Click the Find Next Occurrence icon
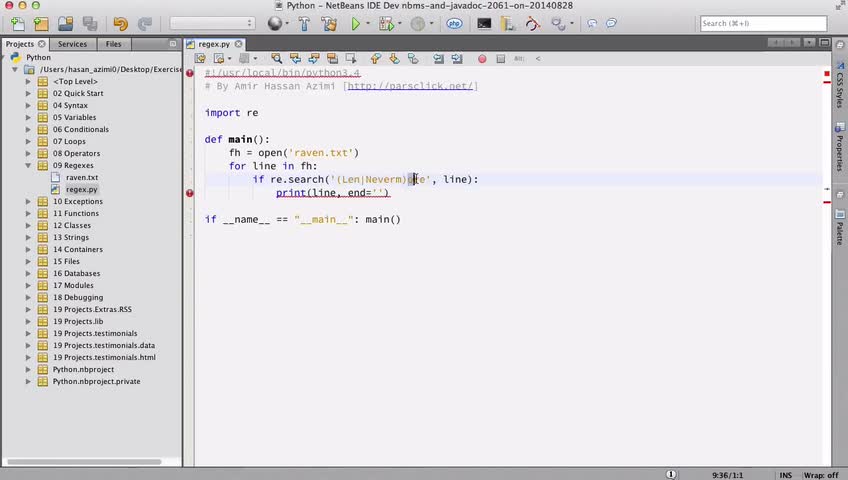The image size is (848, 480). 314,58
